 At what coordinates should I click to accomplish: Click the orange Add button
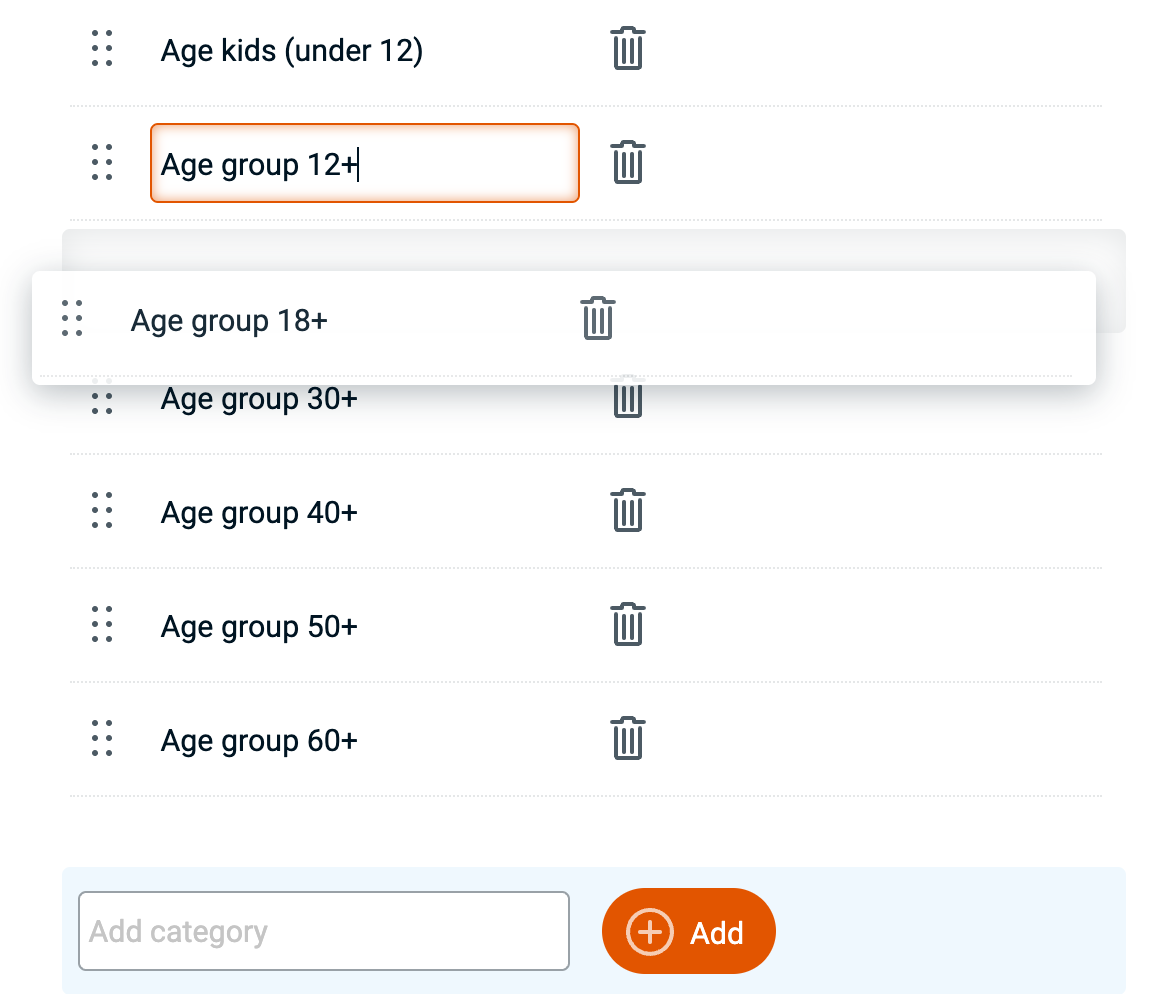click(688, 931)
